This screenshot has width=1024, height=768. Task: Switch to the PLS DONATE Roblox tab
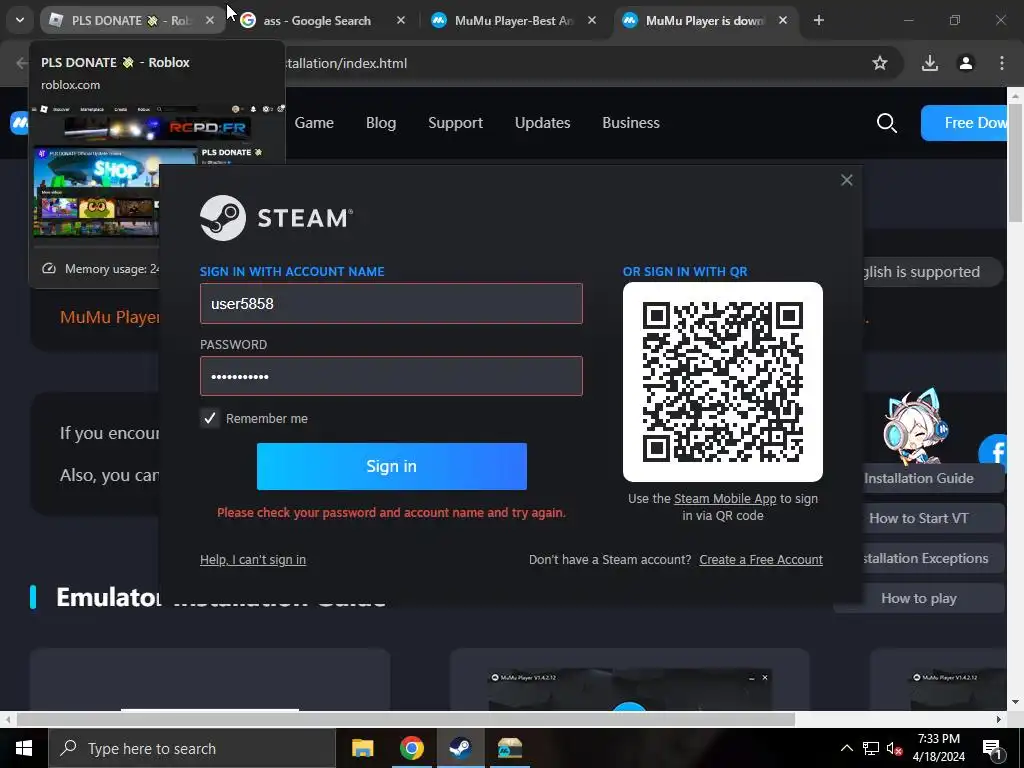coord(129,20)
